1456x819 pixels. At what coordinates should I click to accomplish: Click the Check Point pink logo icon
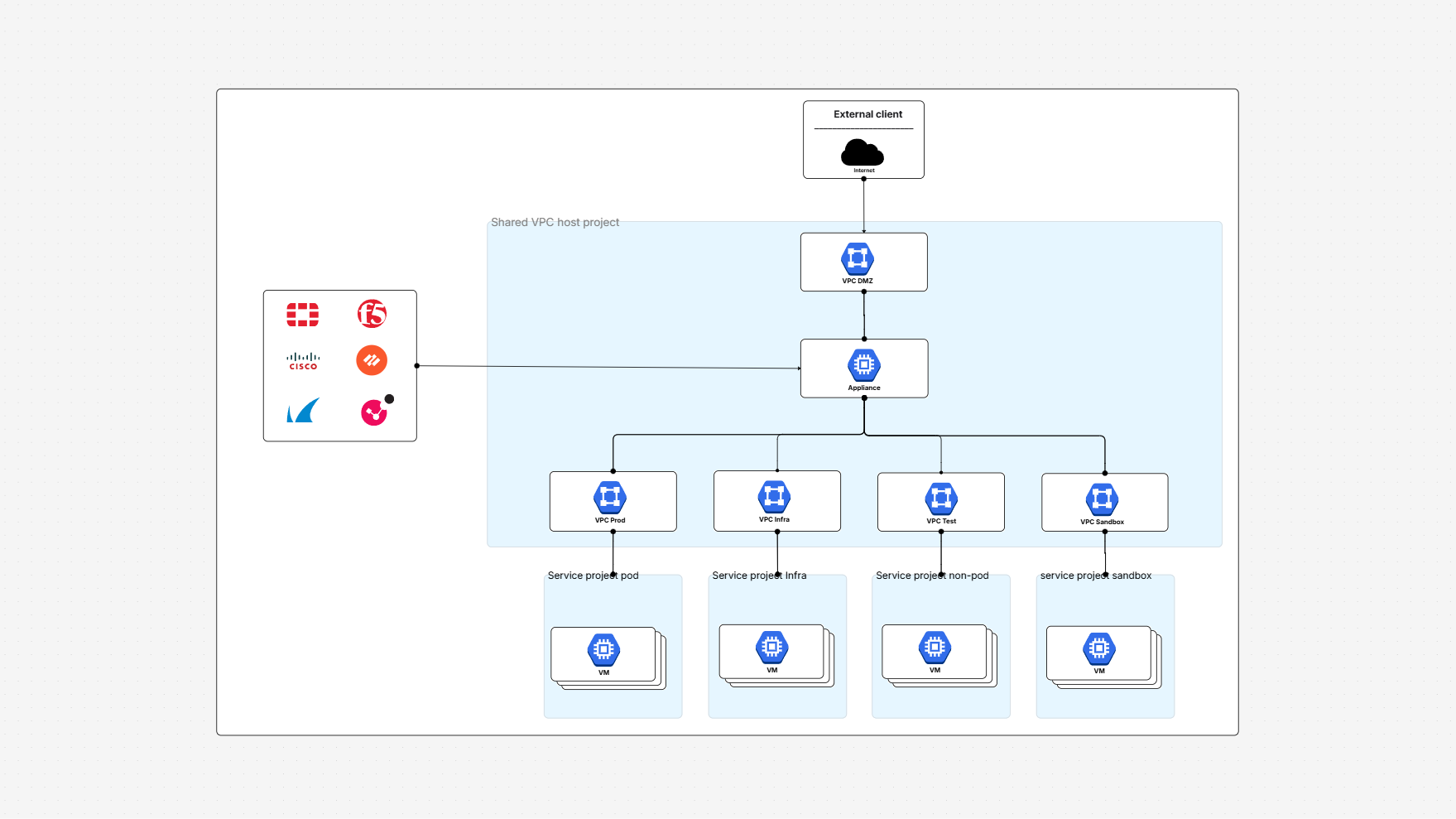pos(373,412)
